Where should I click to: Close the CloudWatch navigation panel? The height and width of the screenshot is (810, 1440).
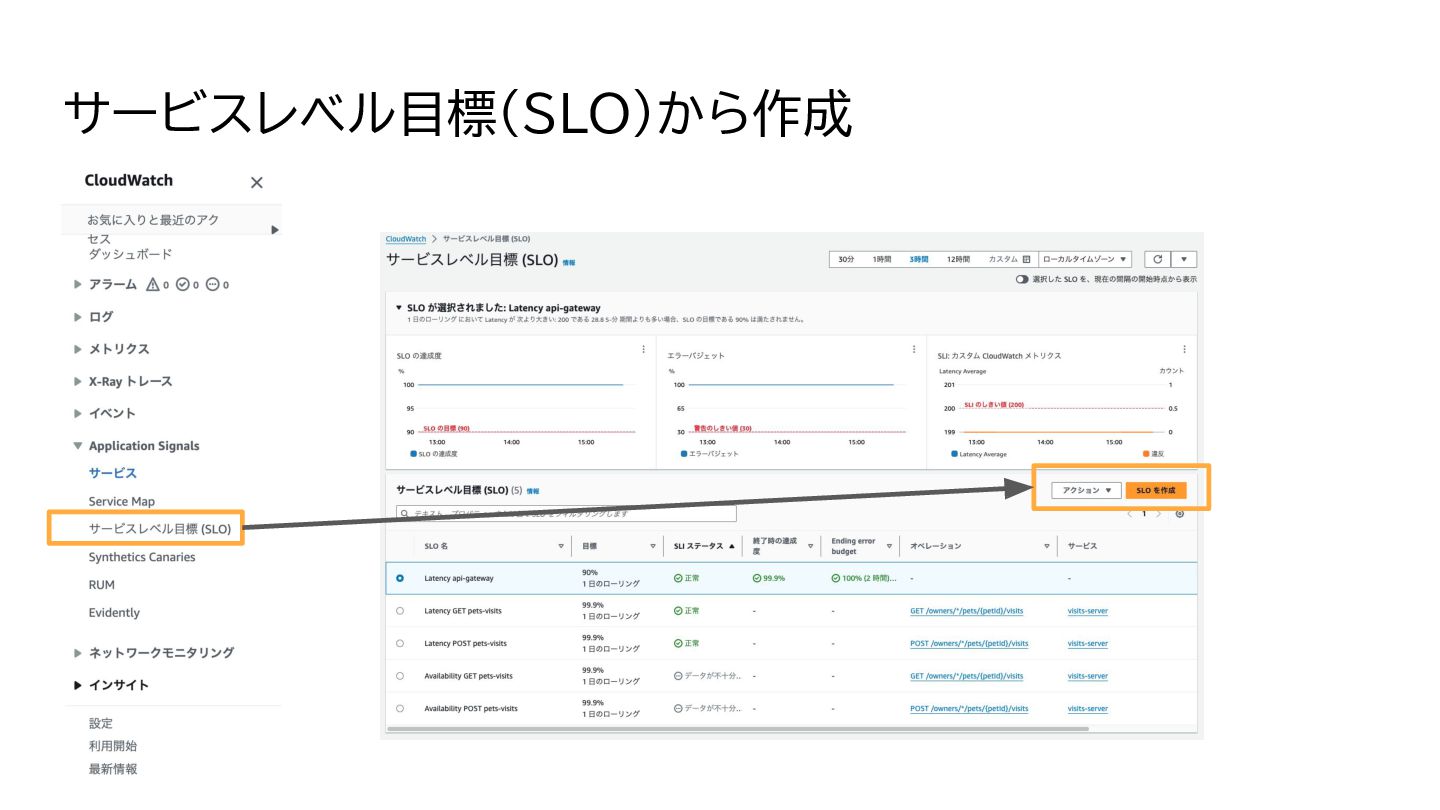click(256, 182)
